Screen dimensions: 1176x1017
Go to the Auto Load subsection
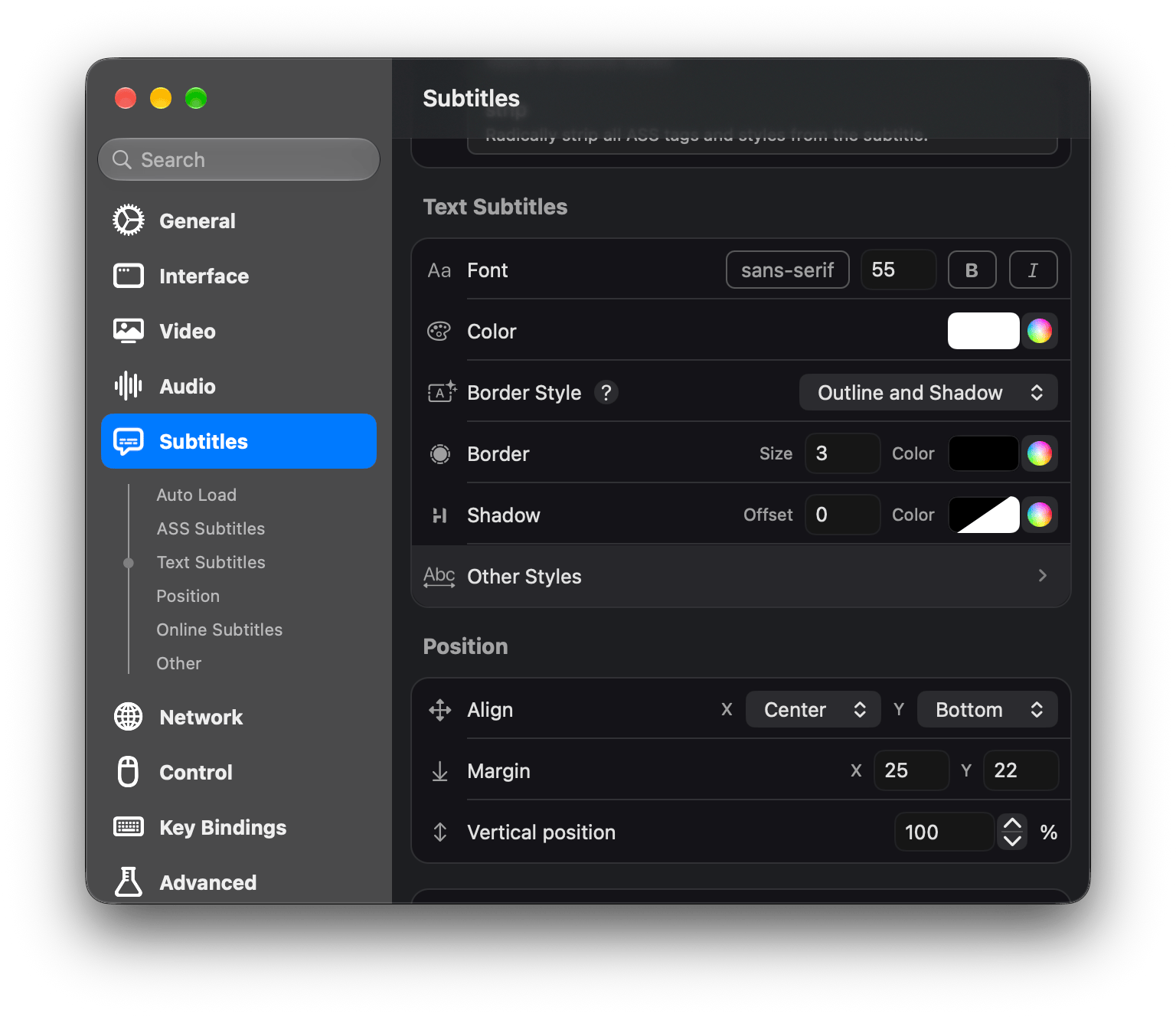click(197, 495)
